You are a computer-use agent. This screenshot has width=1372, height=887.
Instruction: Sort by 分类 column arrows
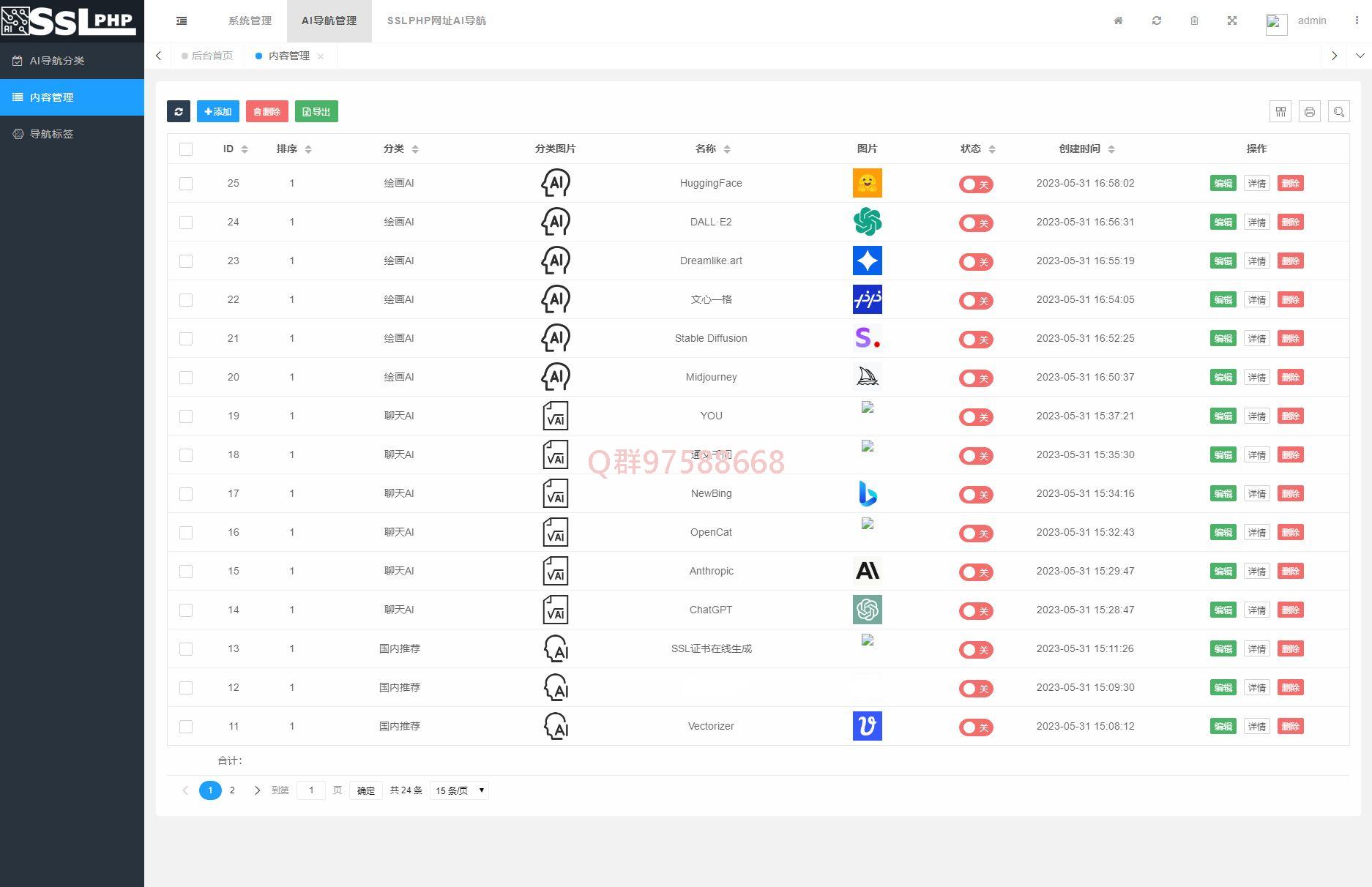pos(415,149)
